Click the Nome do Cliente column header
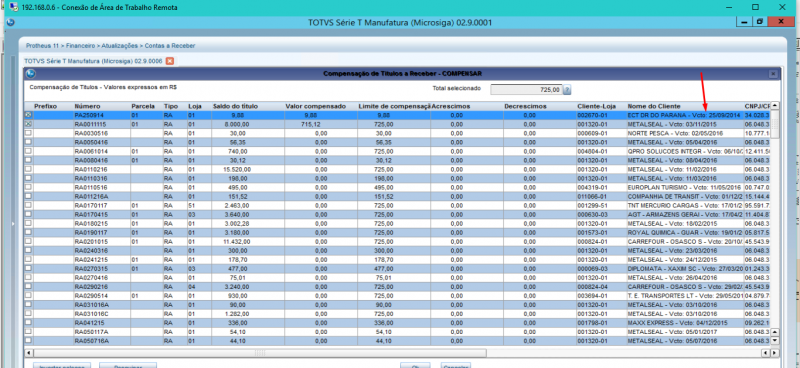 685,106
